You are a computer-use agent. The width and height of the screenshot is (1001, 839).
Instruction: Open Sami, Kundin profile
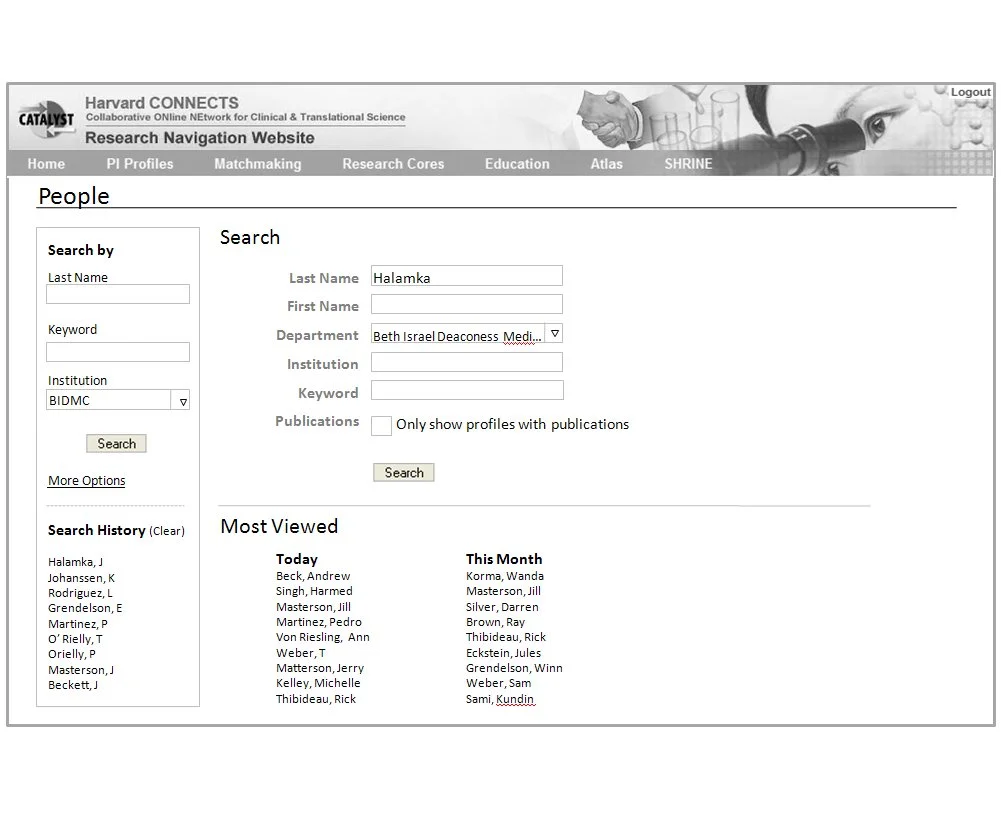click(500, 699)
